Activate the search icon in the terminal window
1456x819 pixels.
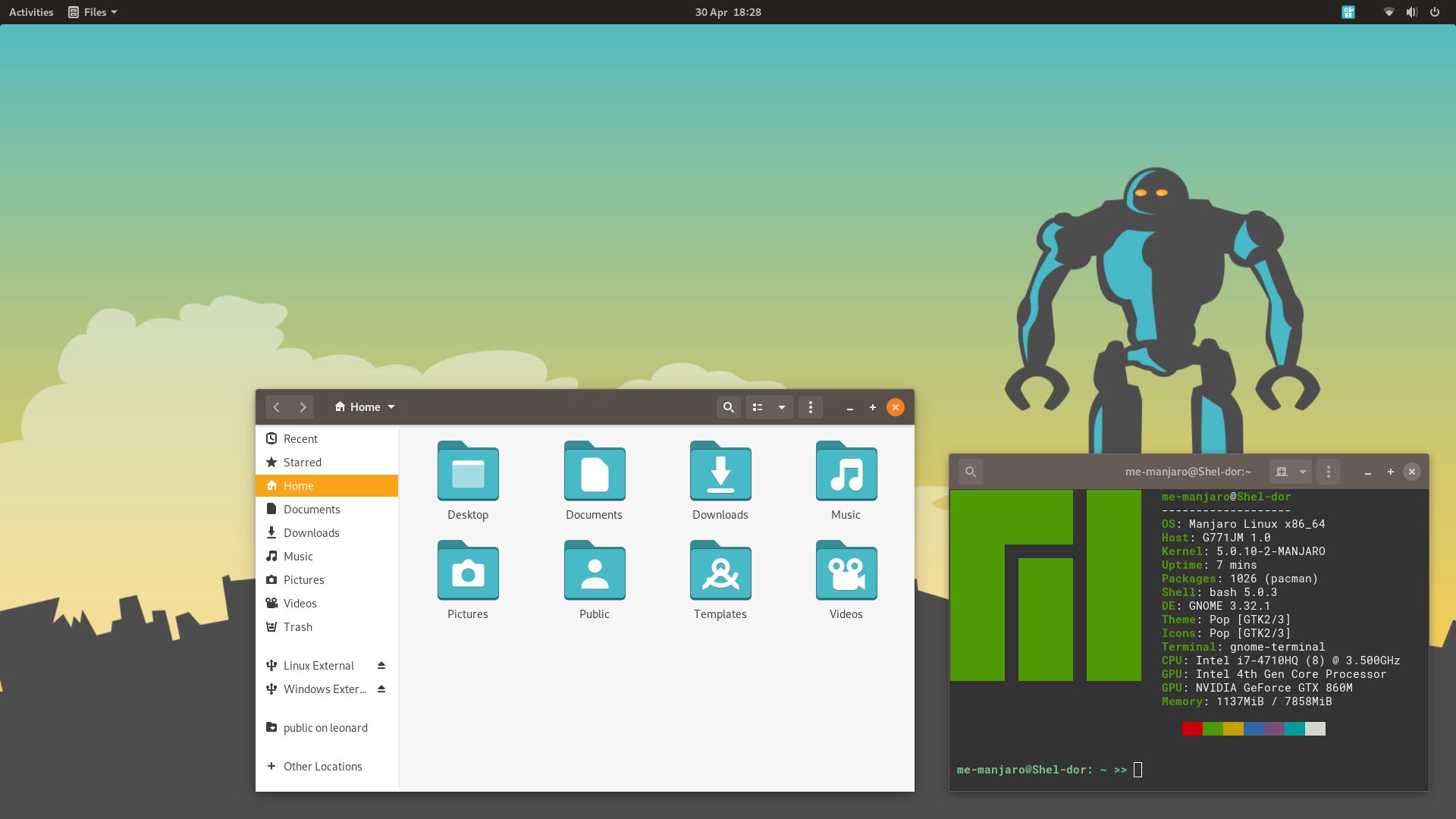tap(971, 471)
